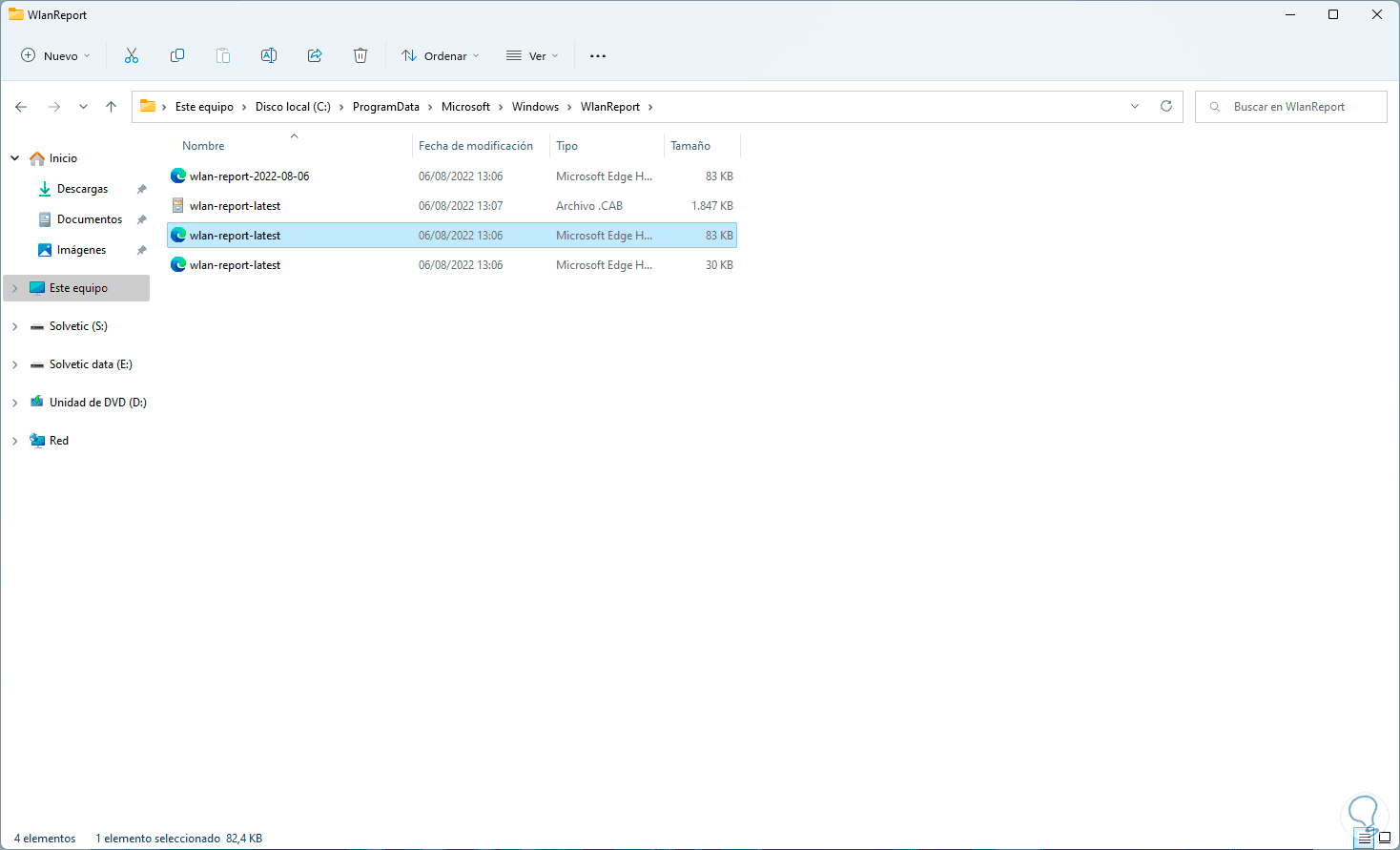Refresh the WlanReport folder view
Image resolution: width=1400 pixels, height=850 pixels.
point(1166,106)
